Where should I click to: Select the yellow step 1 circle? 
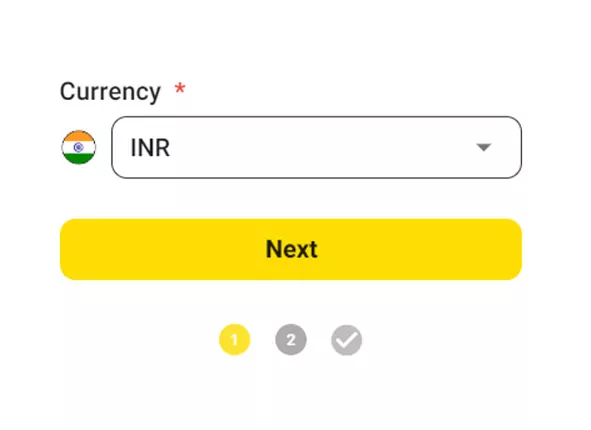click(x=234, y=340)
